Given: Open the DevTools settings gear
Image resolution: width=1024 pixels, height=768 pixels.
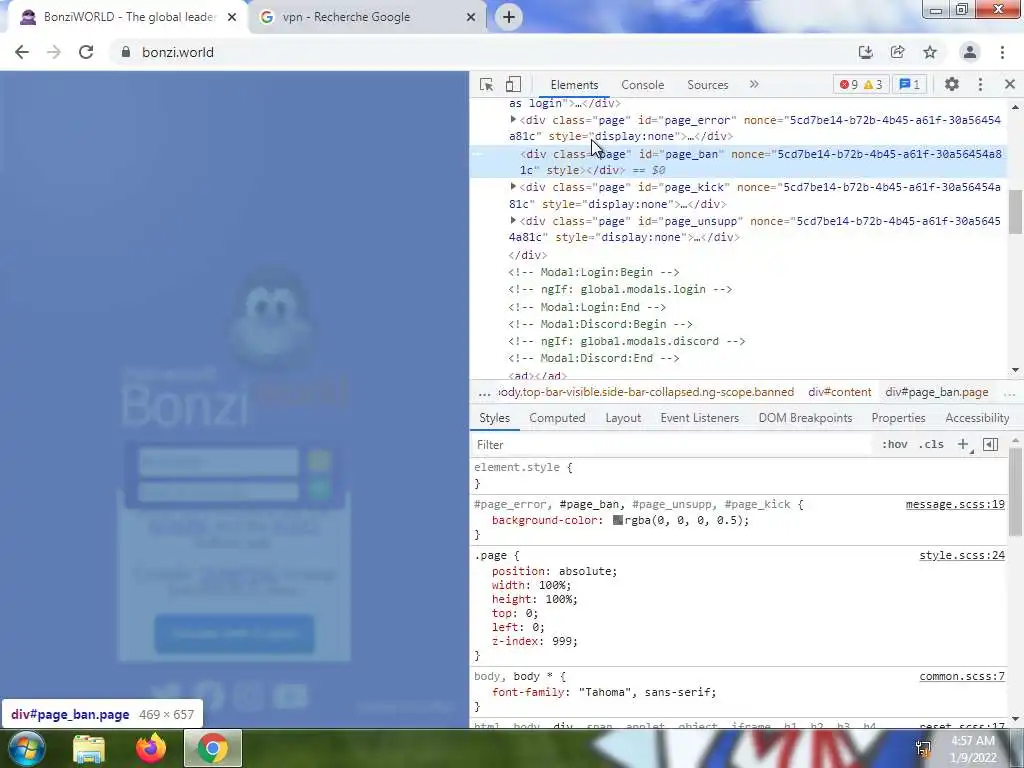Looking at the screenshot, I should [952, 84].
